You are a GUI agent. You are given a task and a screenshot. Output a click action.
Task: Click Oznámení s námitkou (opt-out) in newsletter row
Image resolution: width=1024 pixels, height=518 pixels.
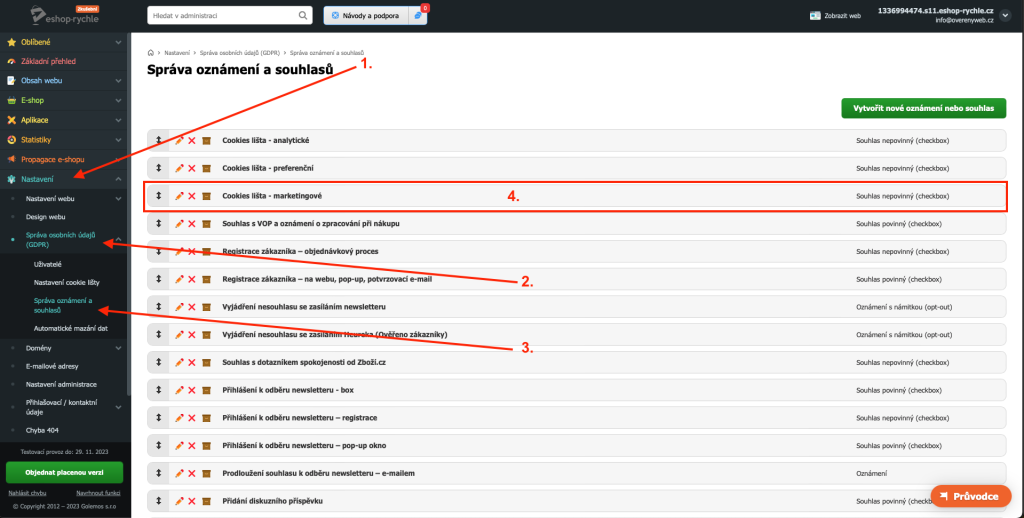click(x=904, y=306)
